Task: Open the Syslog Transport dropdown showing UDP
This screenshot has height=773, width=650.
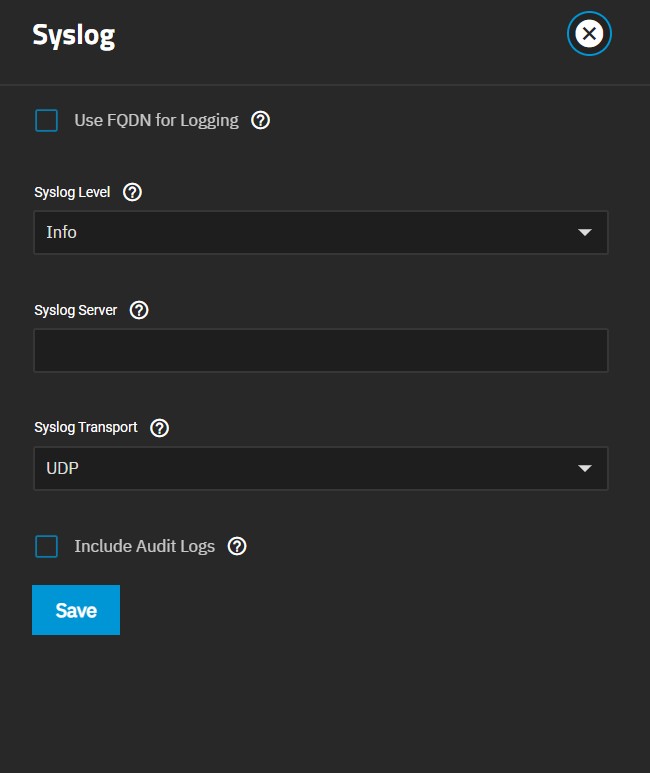Action: coord(321,468)
